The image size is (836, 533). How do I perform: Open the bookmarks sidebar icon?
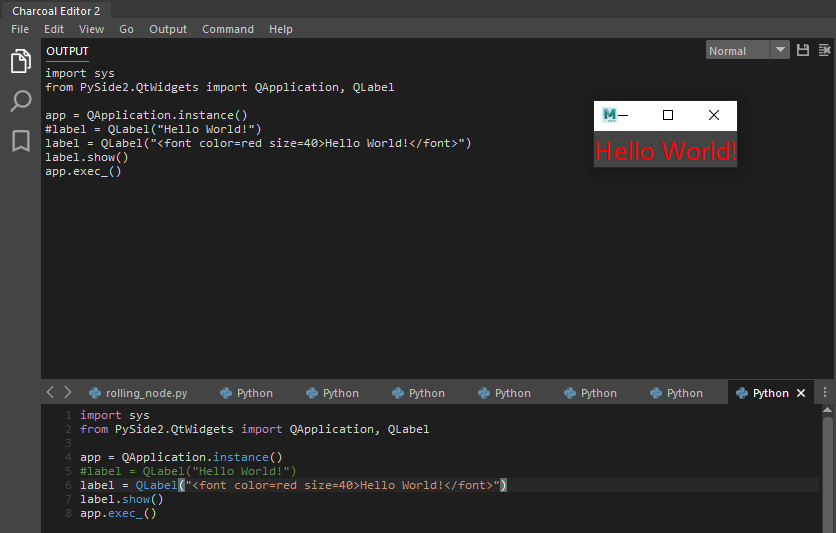pos(20,141)
